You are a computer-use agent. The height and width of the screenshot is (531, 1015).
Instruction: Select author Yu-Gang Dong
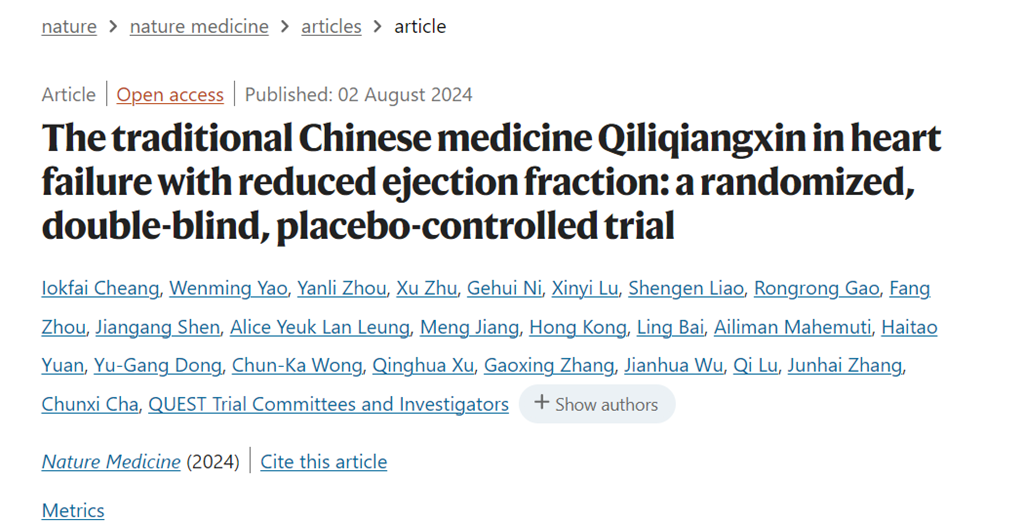point(157,365)
